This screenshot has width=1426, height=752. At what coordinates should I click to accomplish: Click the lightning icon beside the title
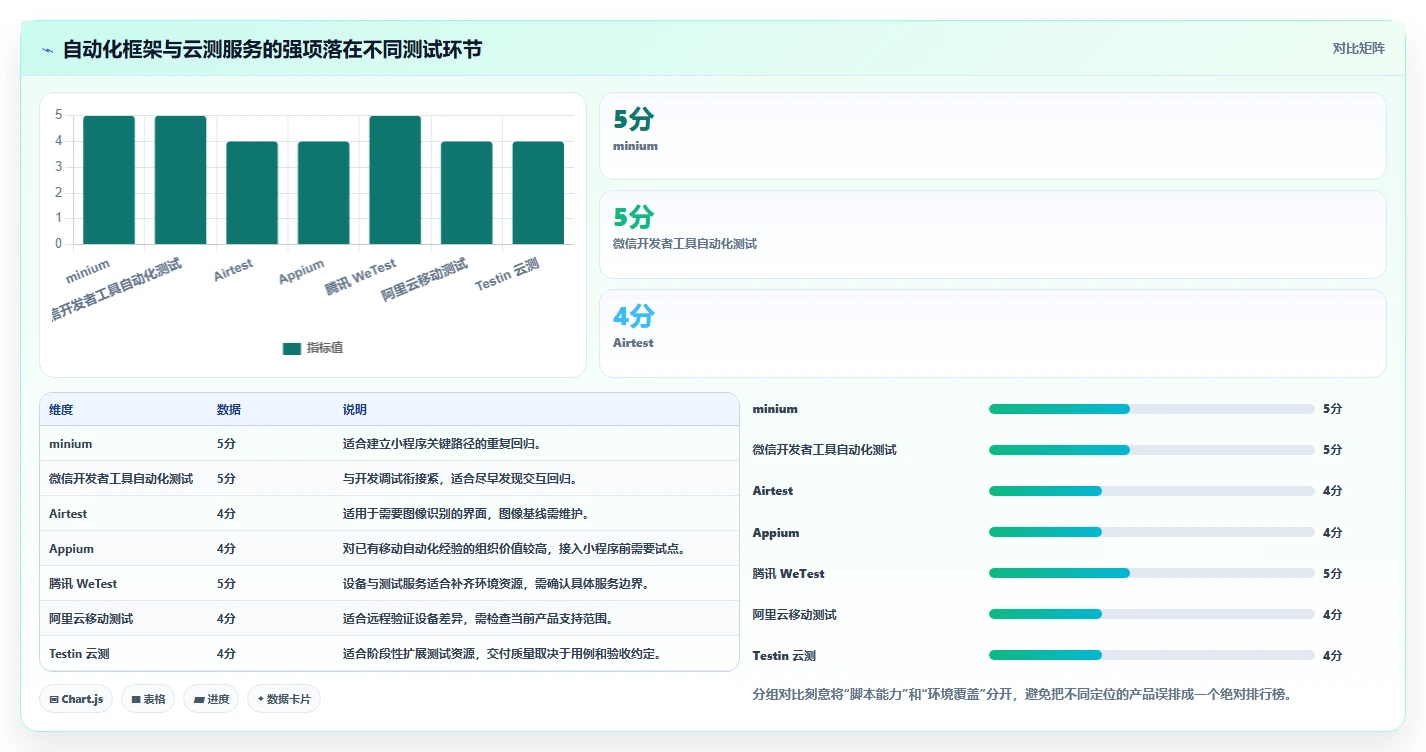coord(48,49)
